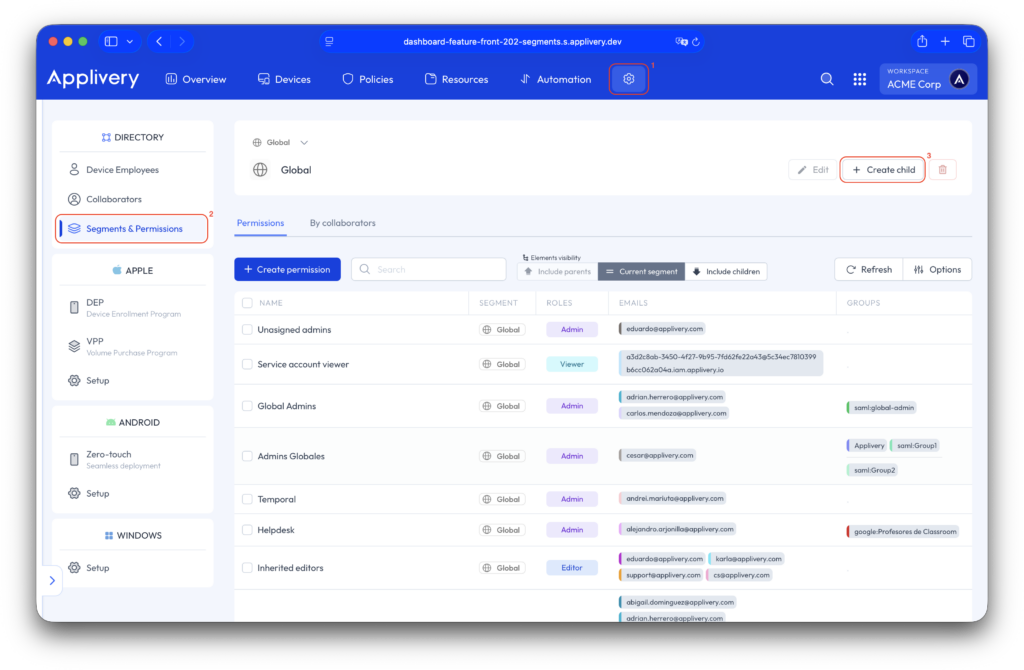
Task: Open Options via the sliders icon
Action: [x=937, y=269]
